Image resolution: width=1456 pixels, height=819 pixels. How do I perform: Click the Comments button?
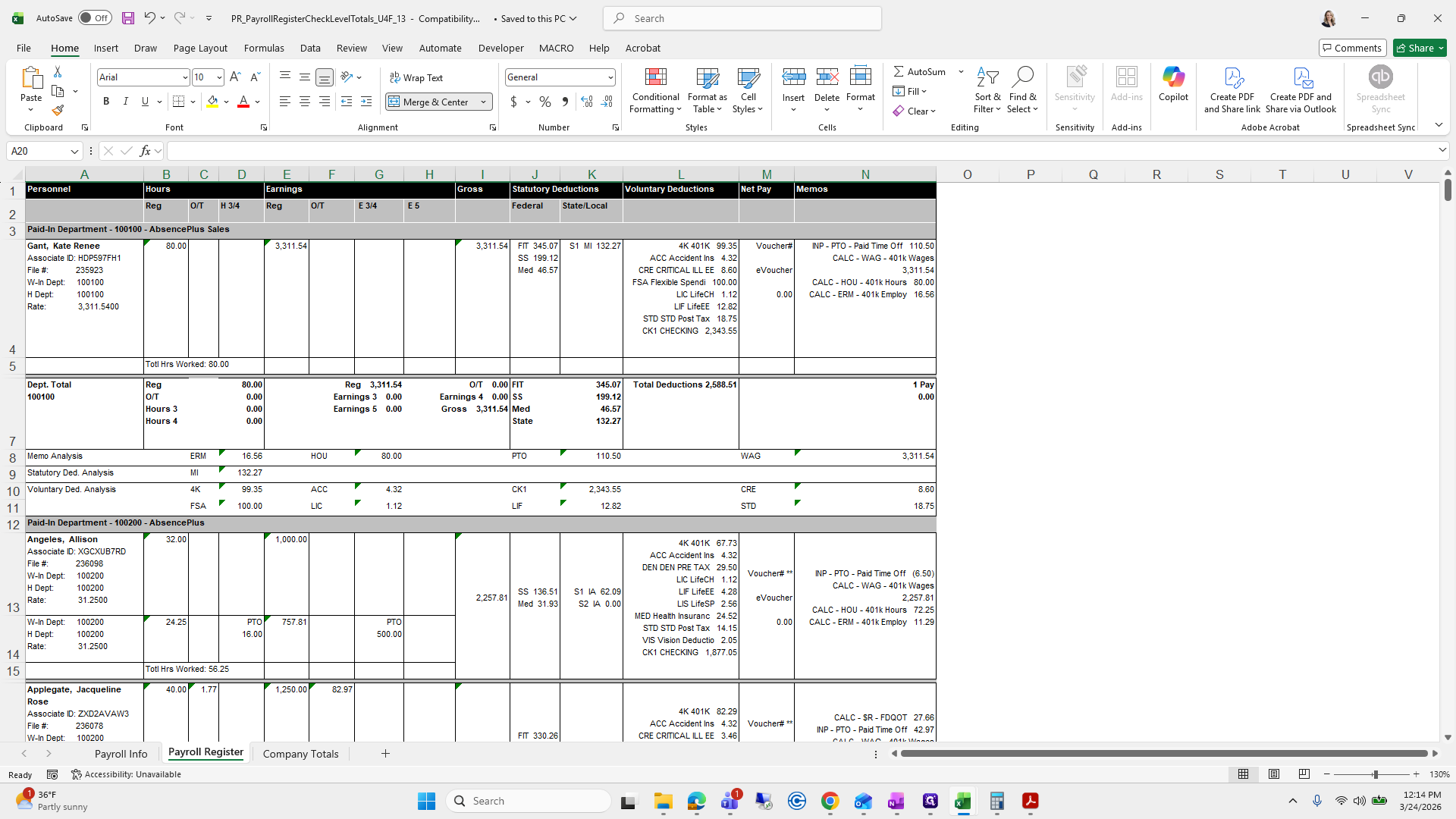pyautogui.click(x=1352, y=48)
